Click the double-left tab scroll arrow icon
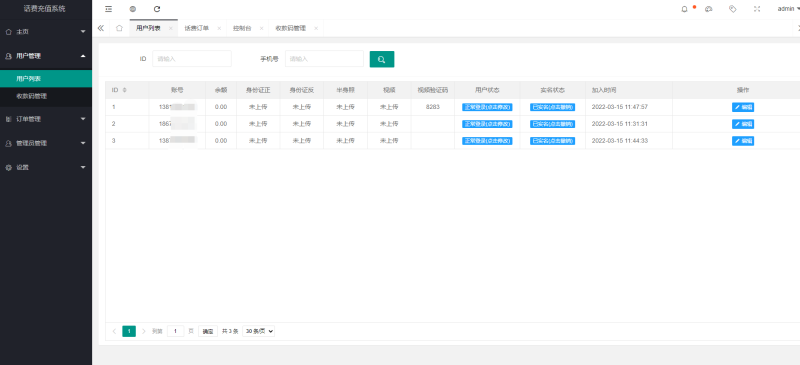This screenshot has width=800, height=365. point(101,28)
